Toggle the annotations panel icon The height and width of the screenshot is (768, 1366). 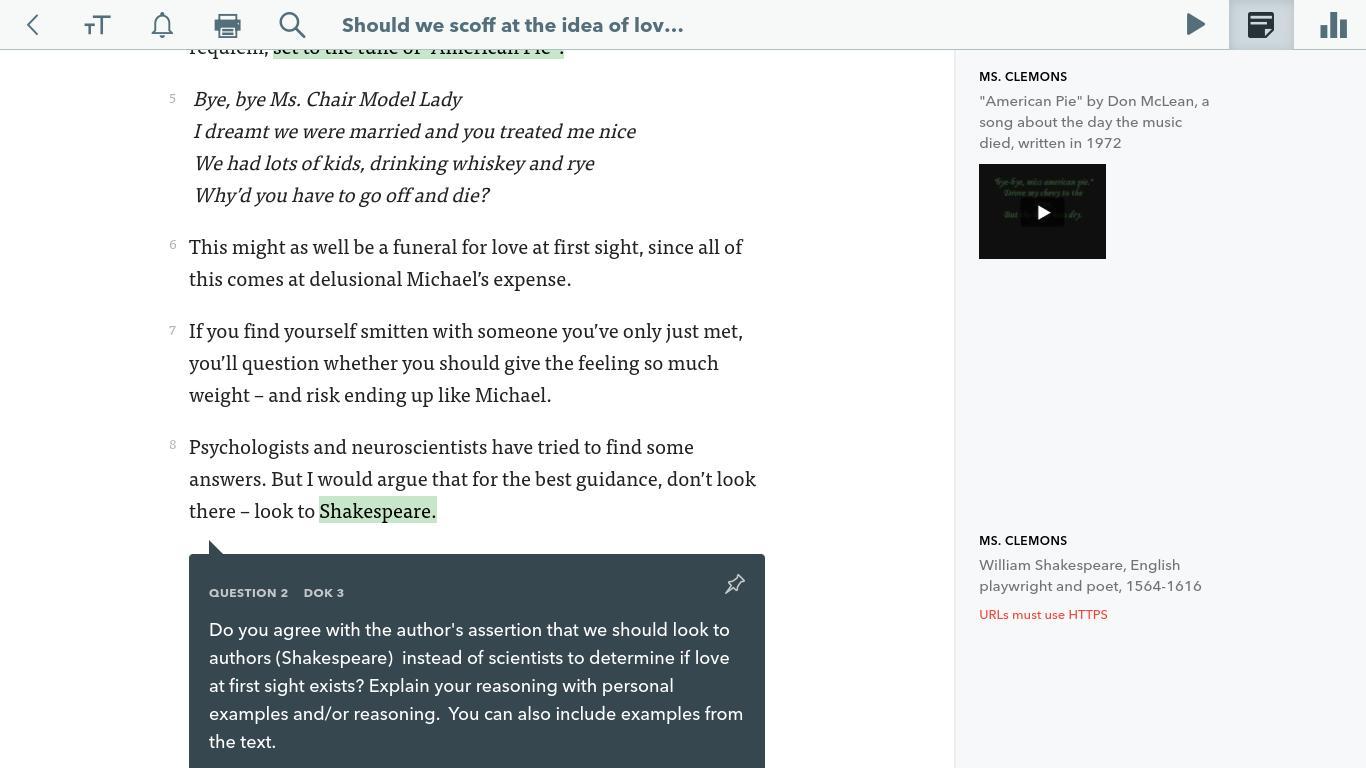pyautogui.click(x=1261, y=25)
